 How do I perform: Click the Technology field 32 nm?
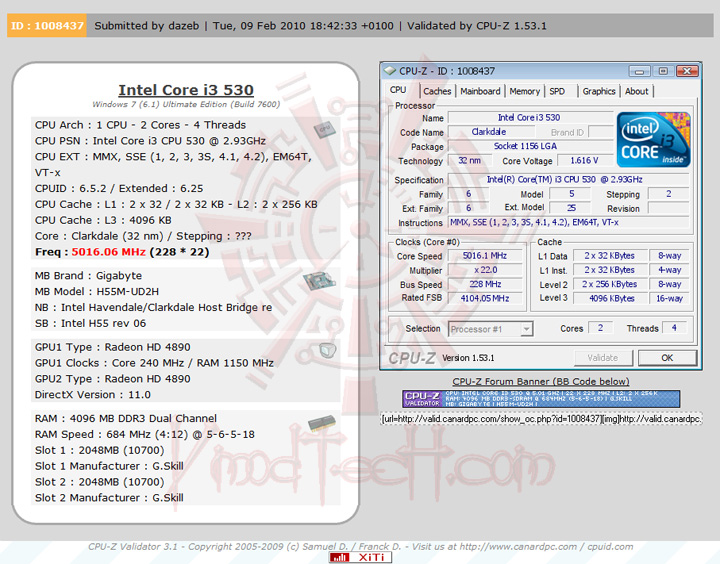coord(469,160)
